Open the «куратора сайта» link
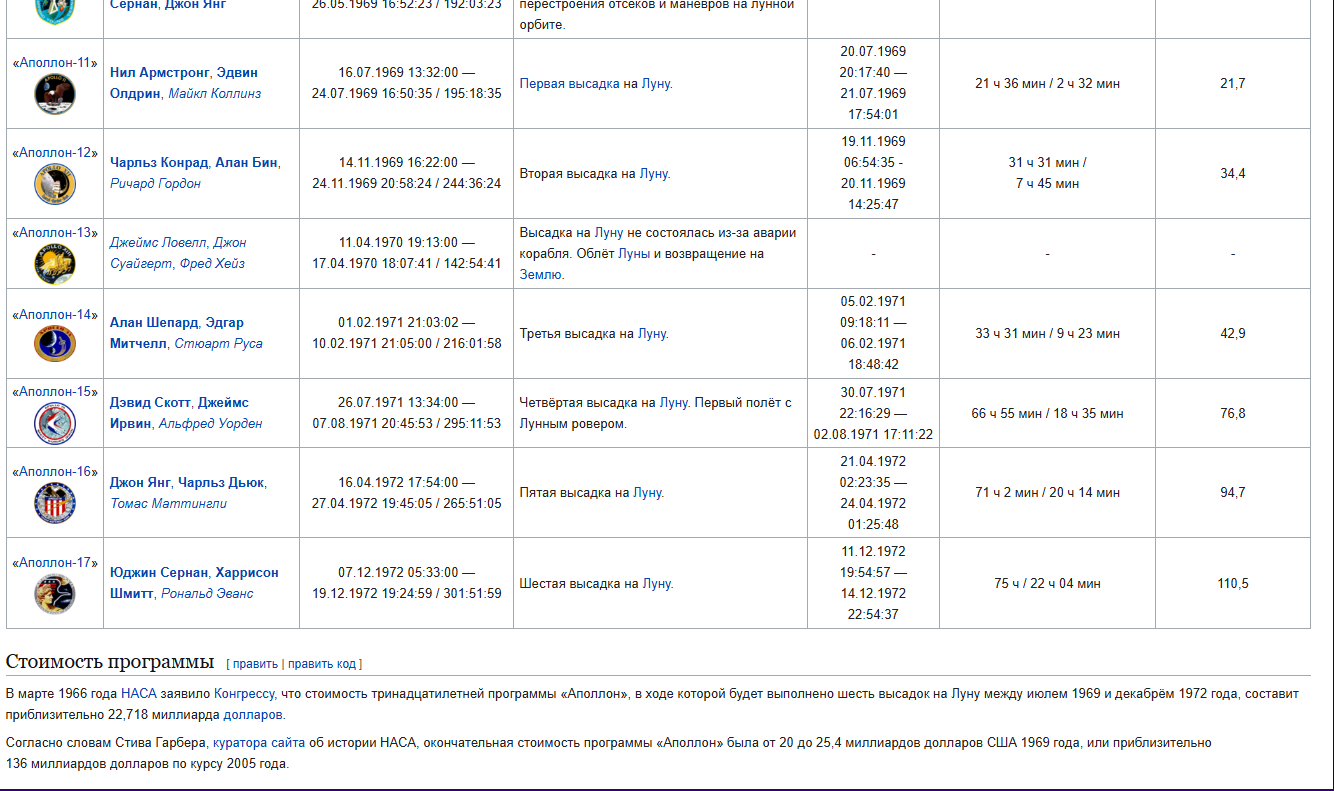 coord(258,743)
